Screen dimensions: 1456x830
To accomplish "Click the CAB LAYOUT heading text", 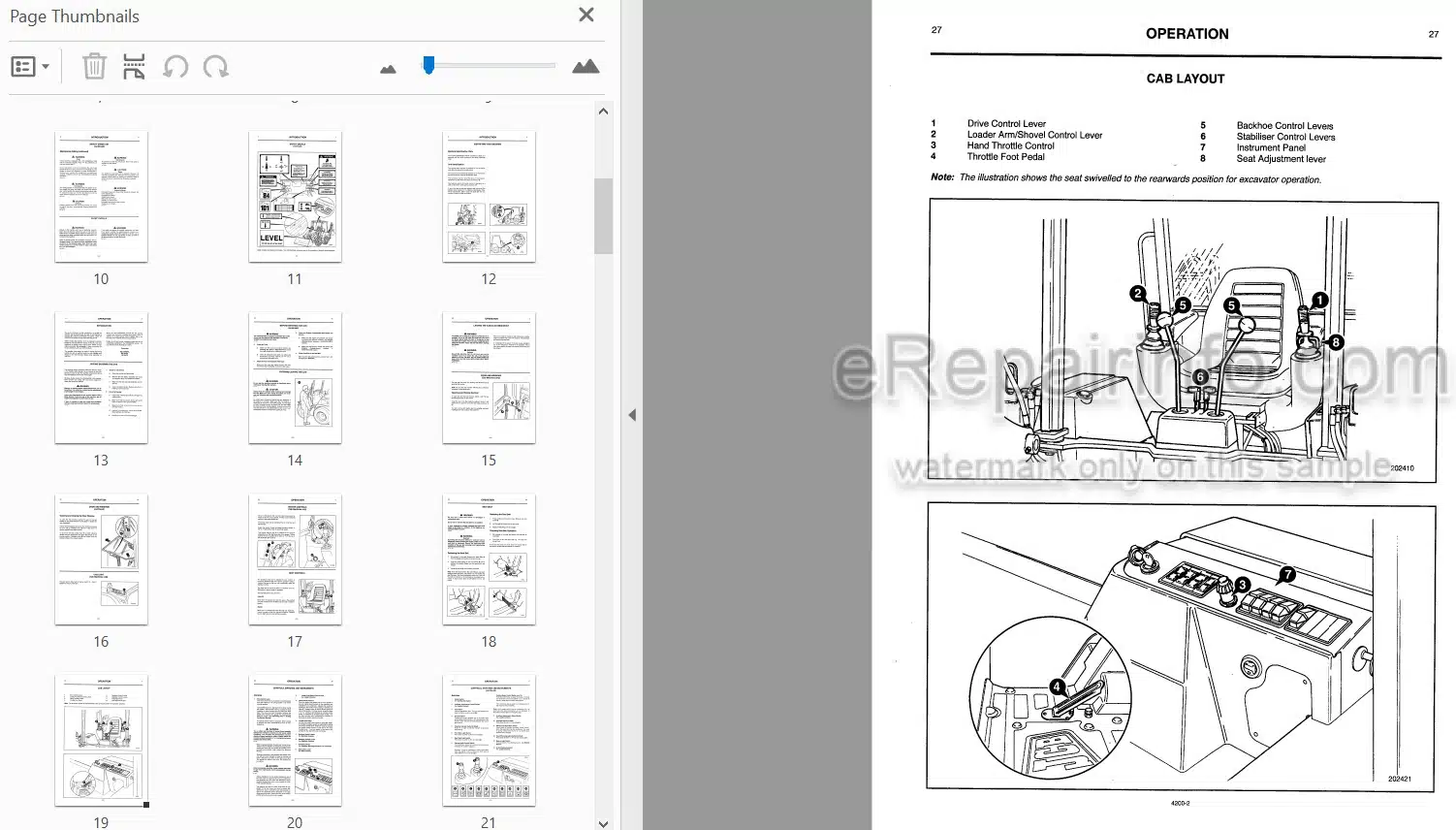I will point(1186,79).
